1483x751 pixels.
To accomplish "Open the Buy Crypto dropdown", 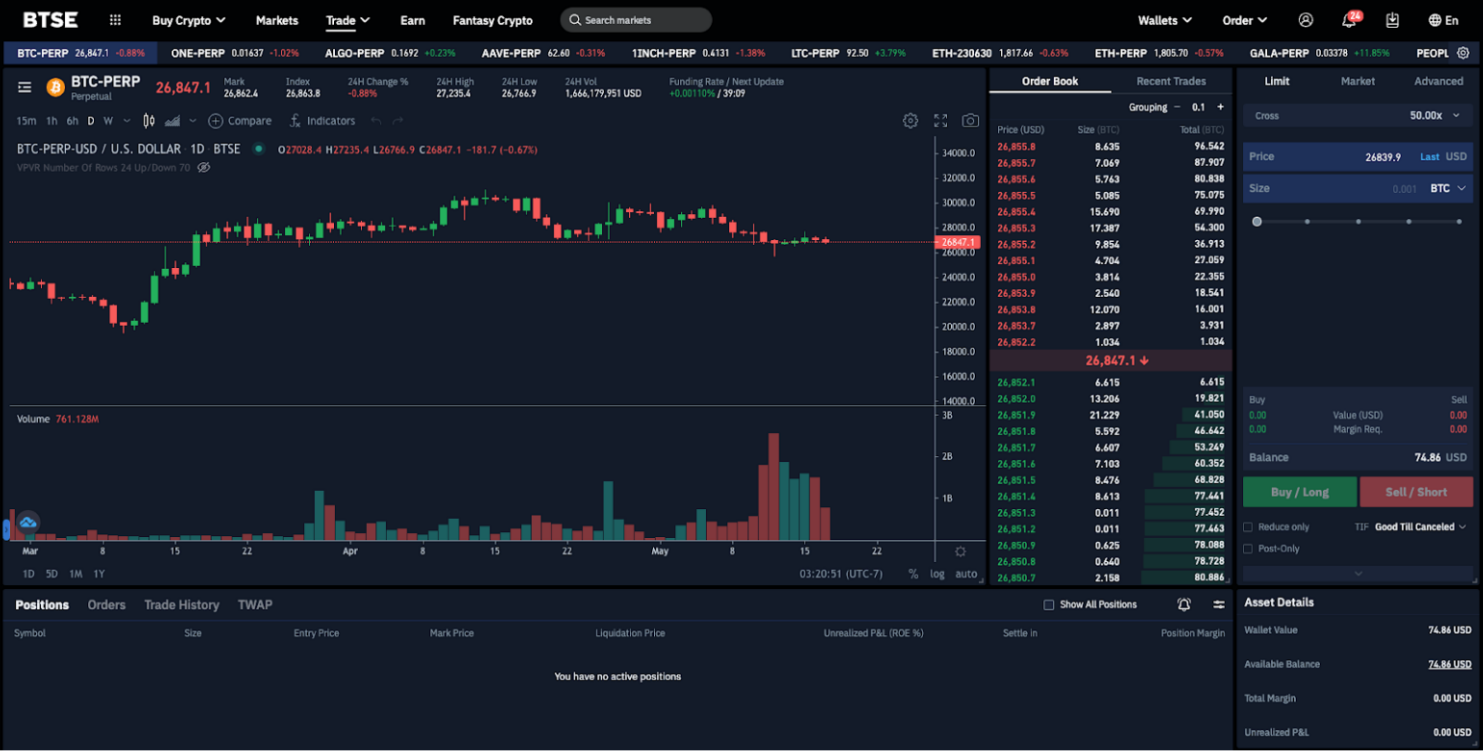I will (189, 20).
